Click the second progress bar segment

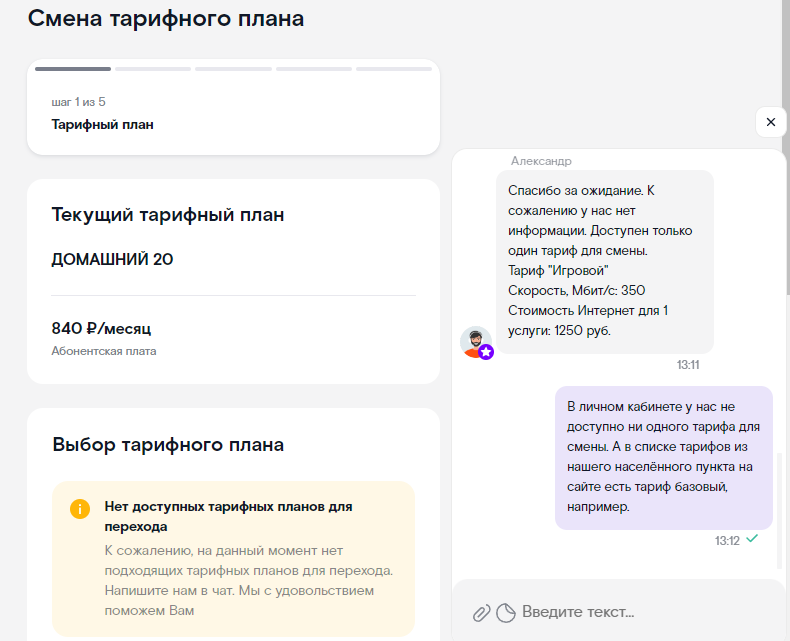pos(153,69)
